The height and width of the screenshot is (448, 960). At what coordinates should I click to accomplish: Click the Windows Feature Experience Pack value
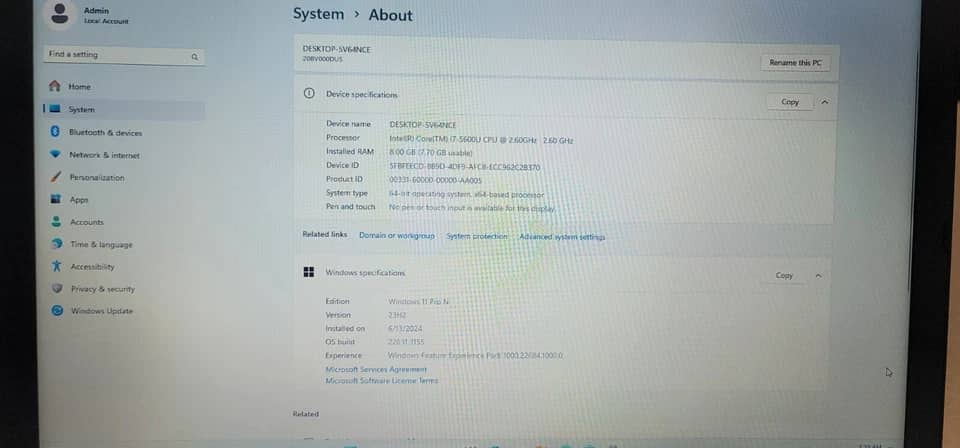point(476,355)
